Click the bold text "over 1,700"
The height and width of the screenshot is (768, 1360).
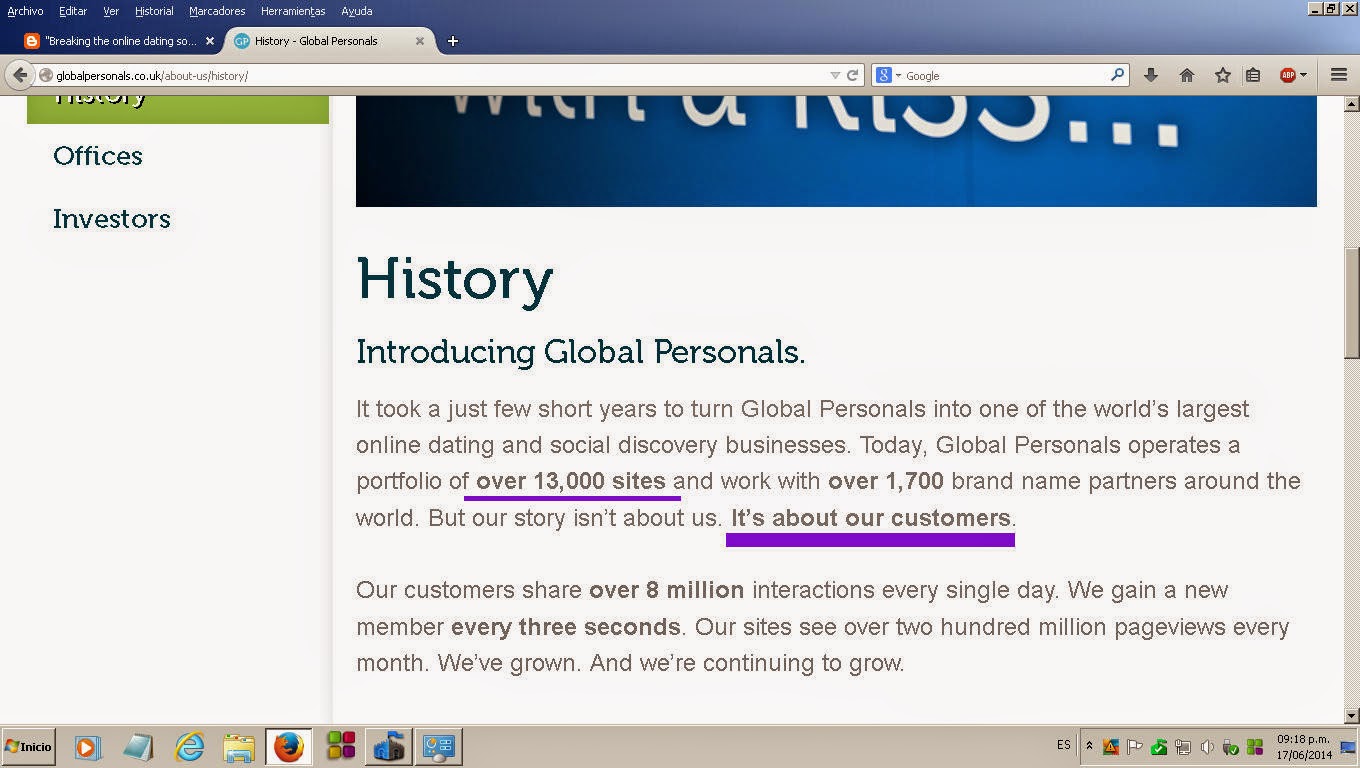click(886, 481)
